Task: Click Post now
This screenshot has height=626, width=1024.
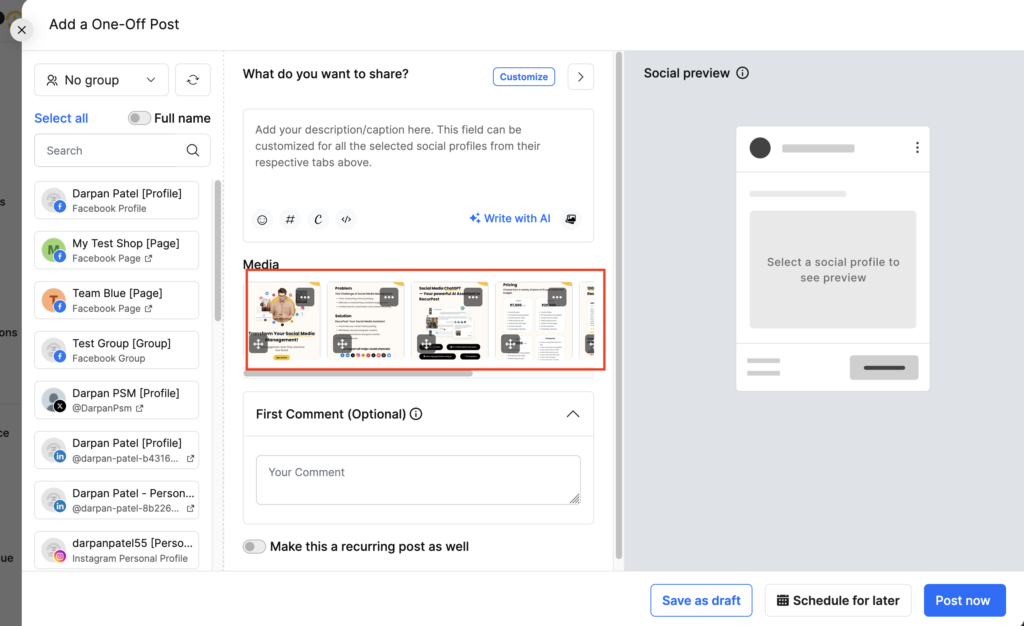Action: pos(965,601)
